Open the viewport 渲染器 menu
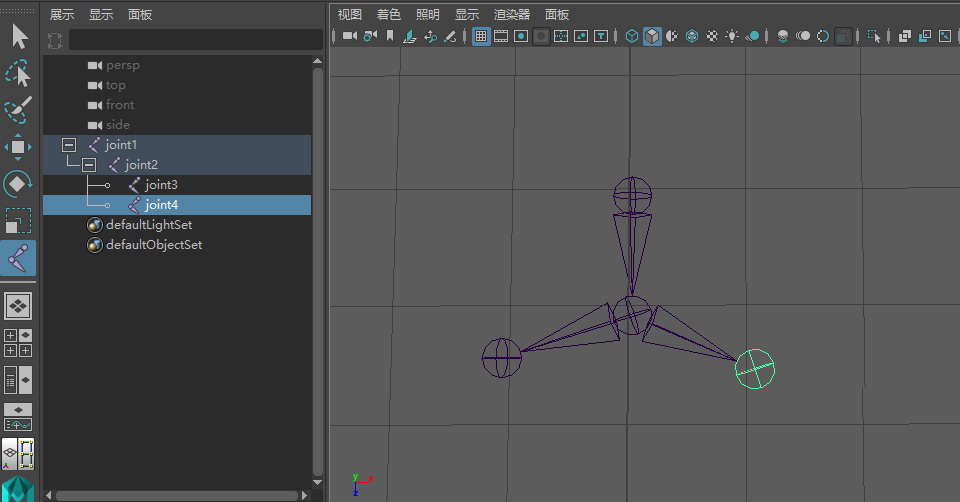The image size is (960, 502). click(512, 15)
